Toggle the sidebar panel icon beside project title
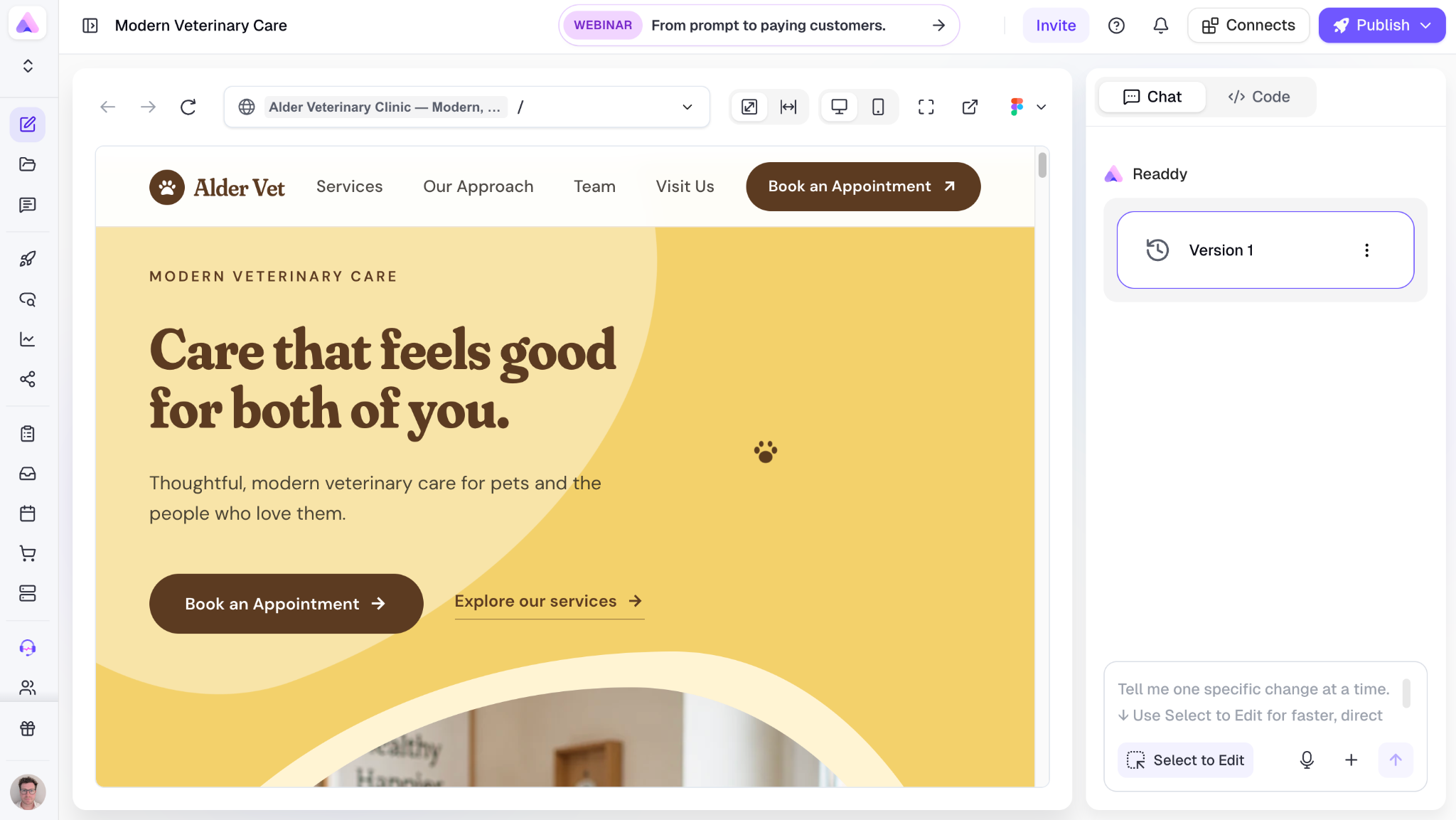The width and height of the screenshot is (1456, 820). point(90,26)
